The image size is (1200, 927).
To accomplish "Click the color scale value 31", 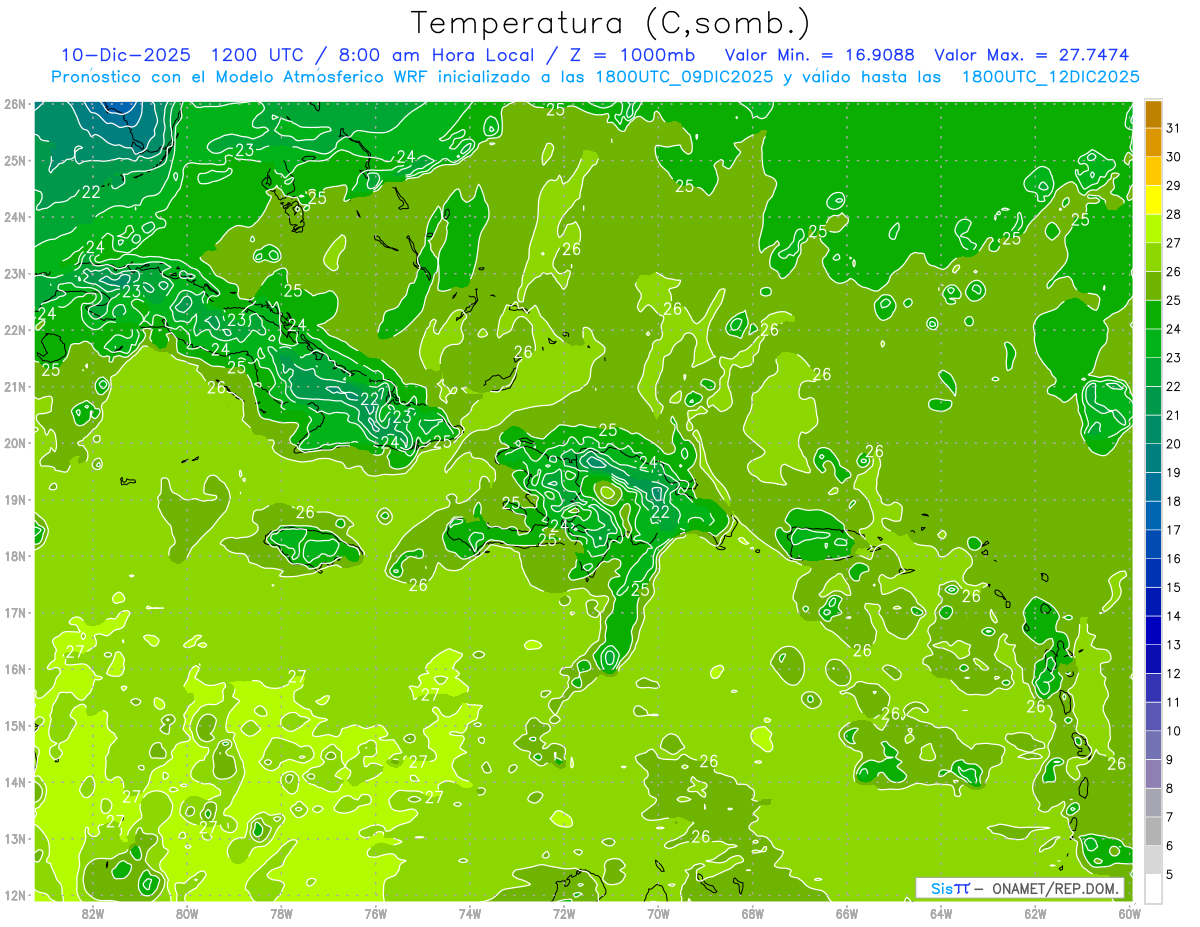I will [1173, 128].
